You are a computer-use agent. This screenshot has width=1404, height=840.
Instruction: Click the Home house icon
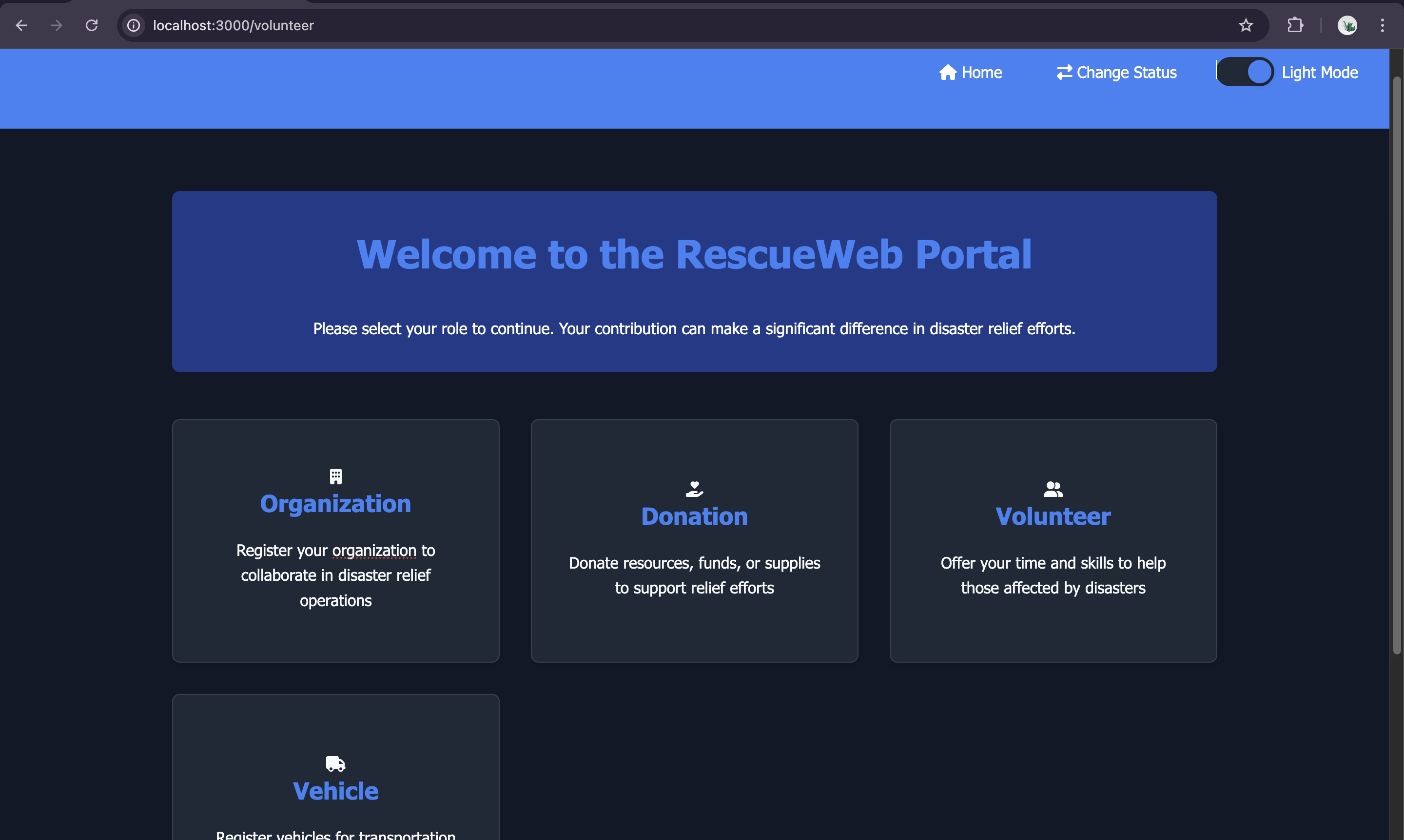tap(948, 73)
